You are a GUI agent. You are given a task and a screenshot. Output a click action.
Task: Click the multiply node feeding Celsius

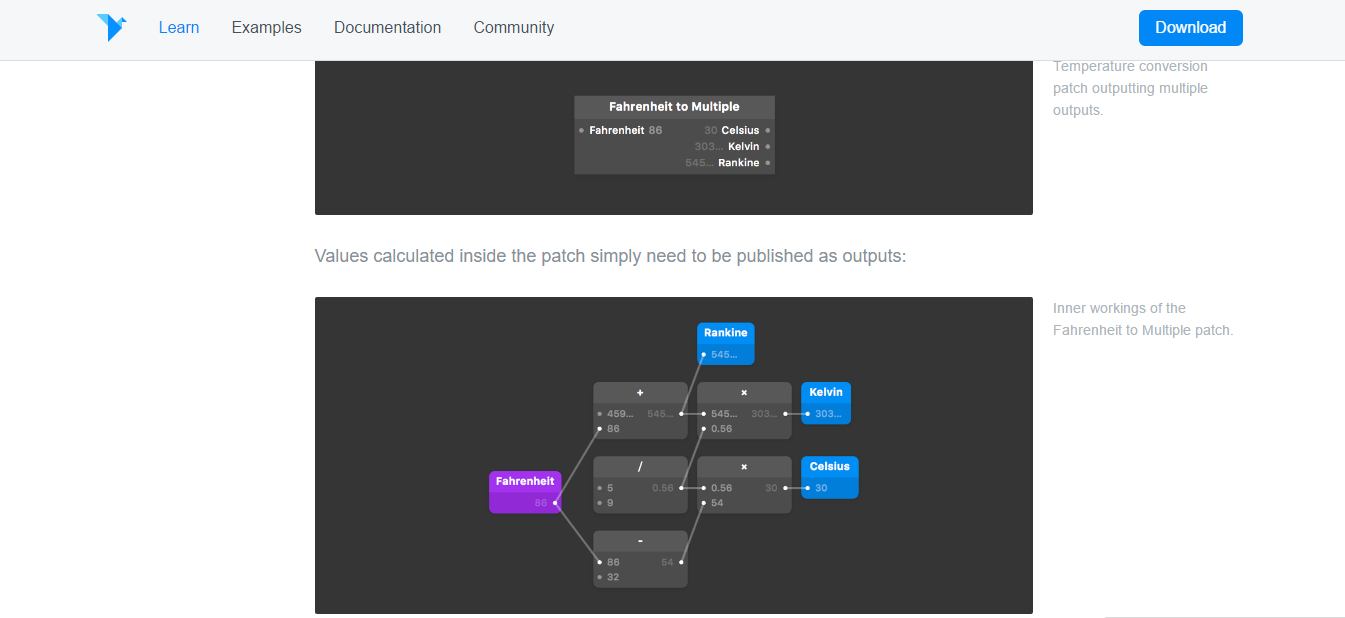(x=744, y=467)
